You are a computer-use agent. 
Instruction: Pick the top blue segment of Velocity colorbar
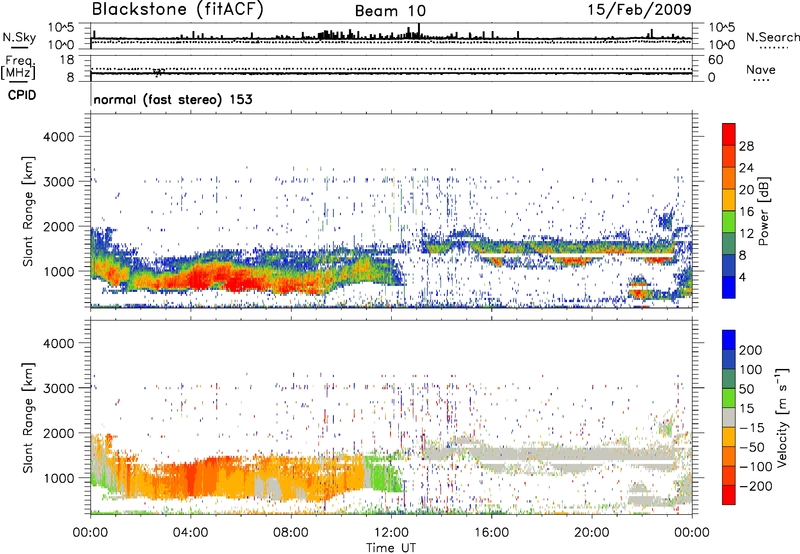pyautogui.click(x=729, y=340)
